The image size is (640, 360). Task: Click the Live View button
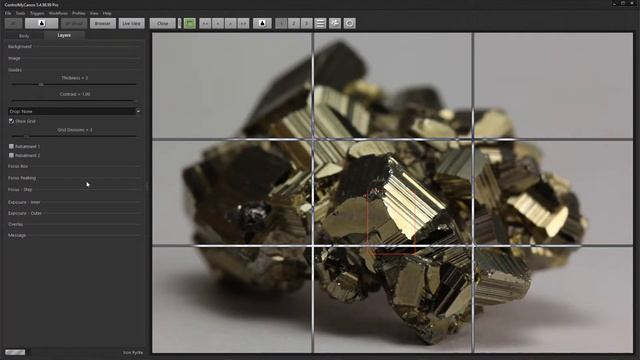(132, 23)
